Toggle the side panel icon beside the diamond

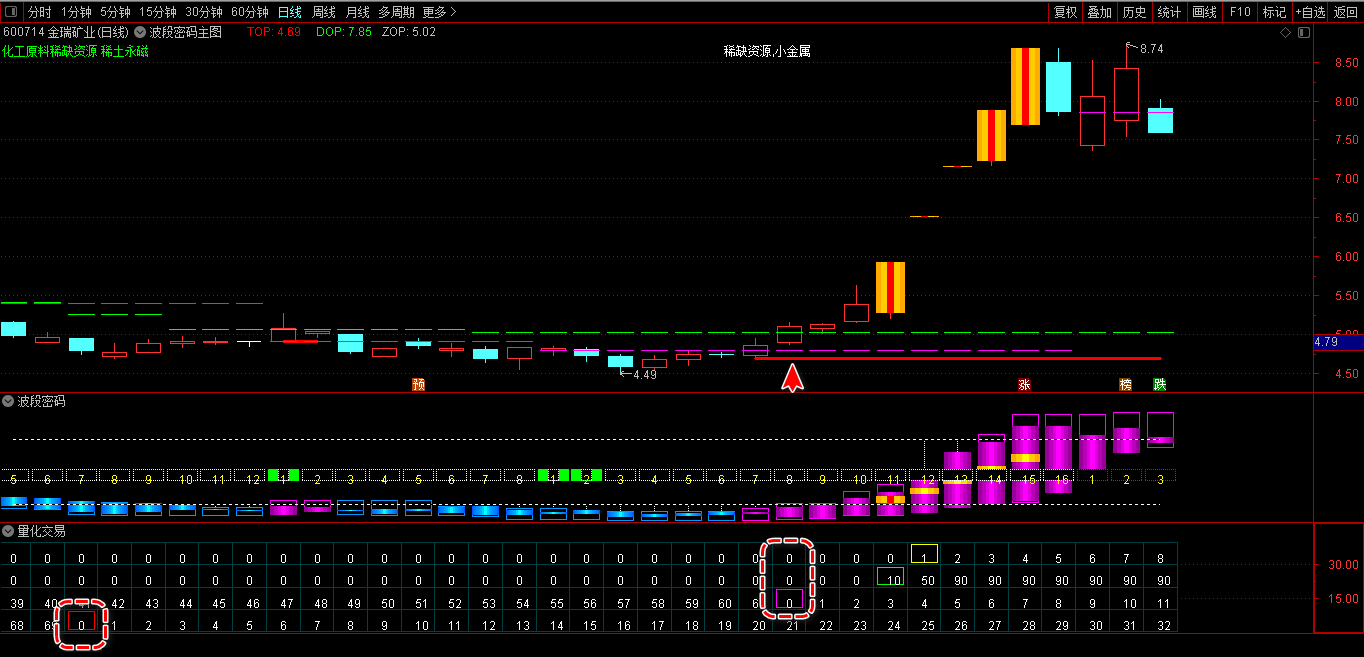(x=1304, y=32)
